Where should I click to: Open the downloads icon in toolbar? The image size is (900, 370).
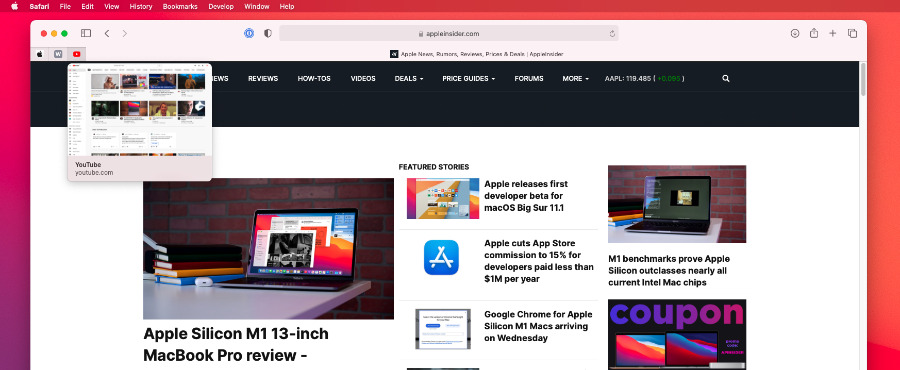tap(795, 33)
